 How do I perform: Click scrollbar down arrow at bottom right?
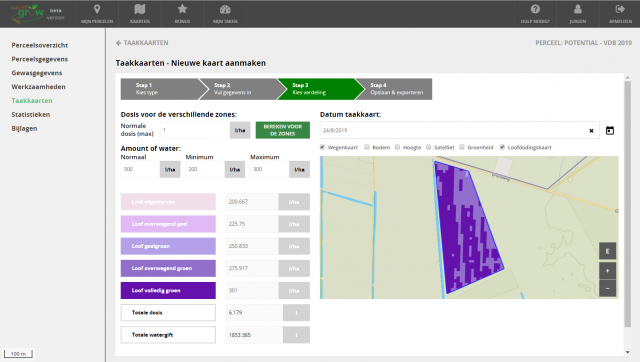(628, 352)
